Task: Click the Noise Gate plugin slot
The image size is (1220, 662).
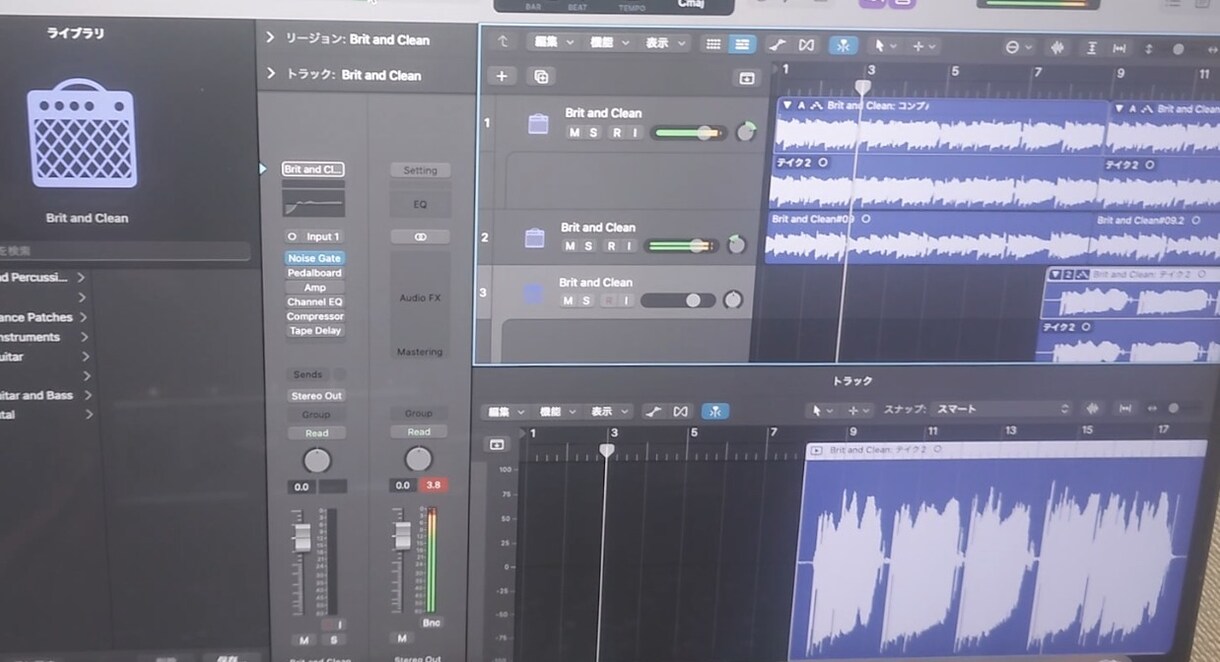Action: [x=315, y=258]
